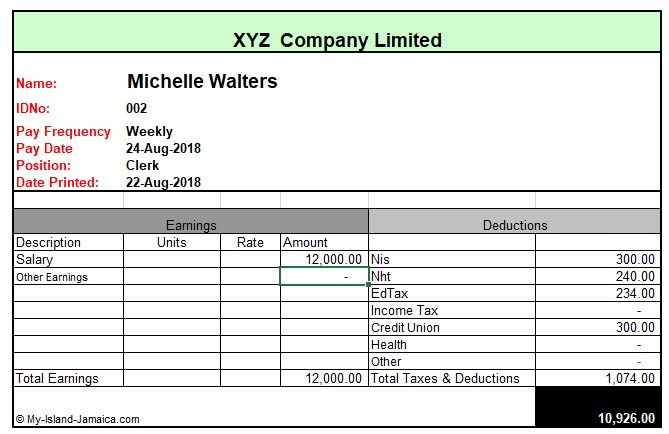669x434 pixels.
Task: Select the Credit Union amount 300.00
Action: 598,327
